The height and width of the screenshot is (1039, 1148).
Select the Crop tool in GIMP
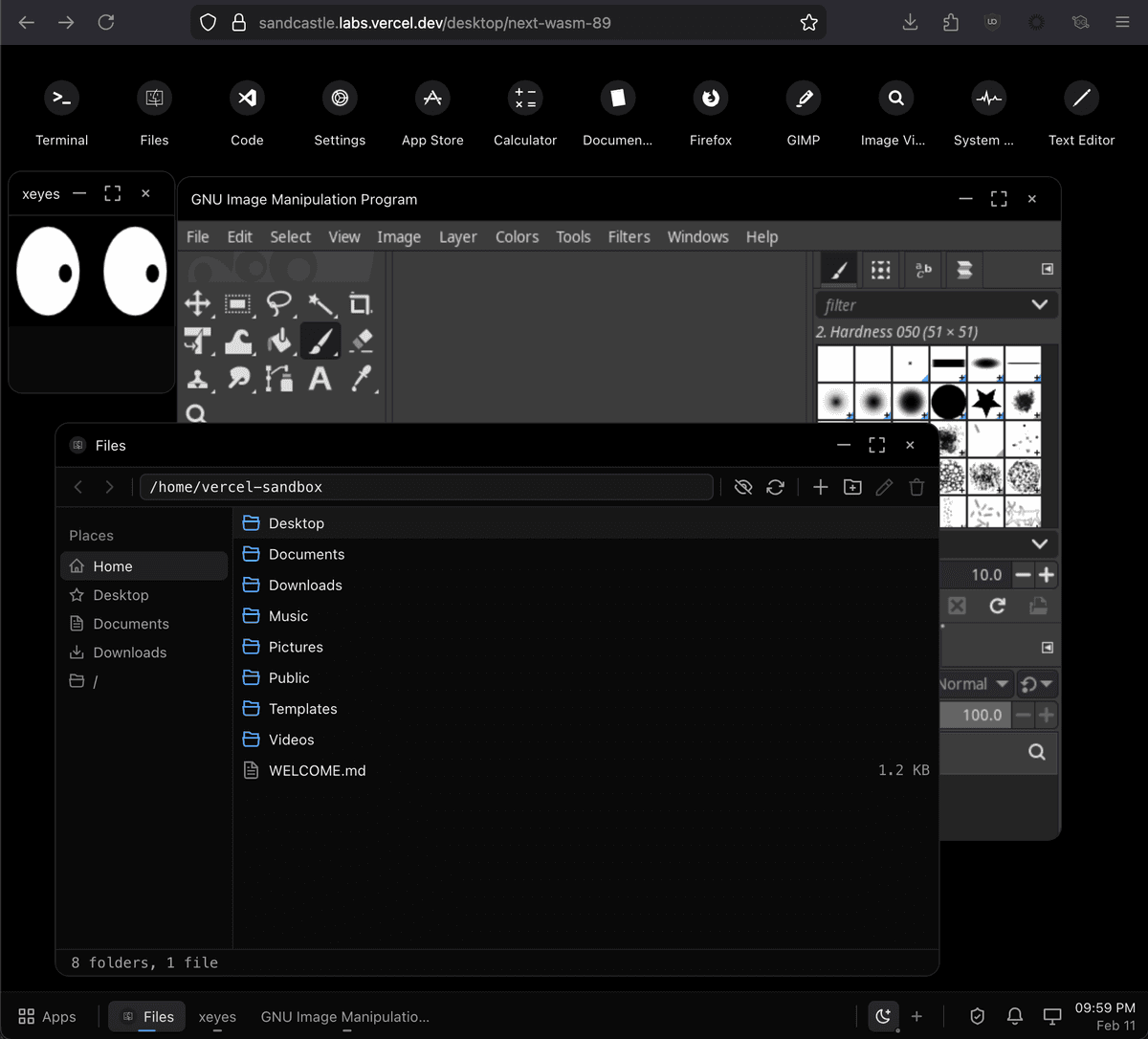(362, 304)
